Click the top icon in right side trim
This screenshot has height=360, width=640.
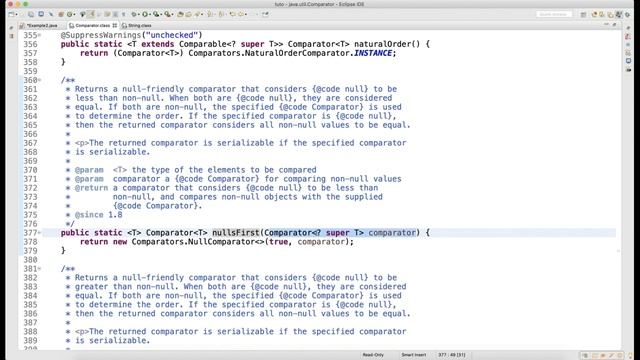628,28
